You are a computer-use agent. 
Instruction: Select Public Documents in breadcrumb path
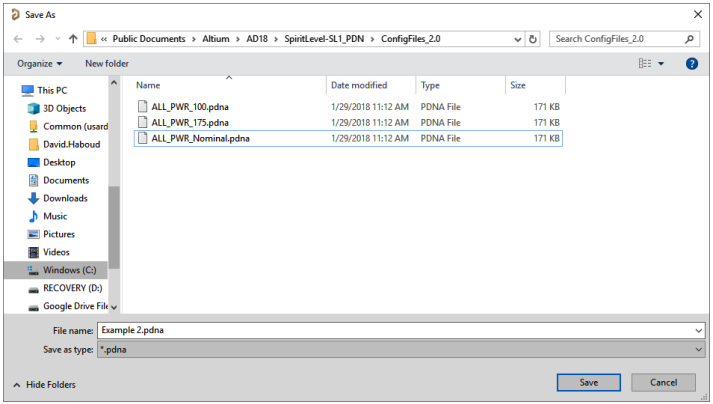tap(149, 39)
